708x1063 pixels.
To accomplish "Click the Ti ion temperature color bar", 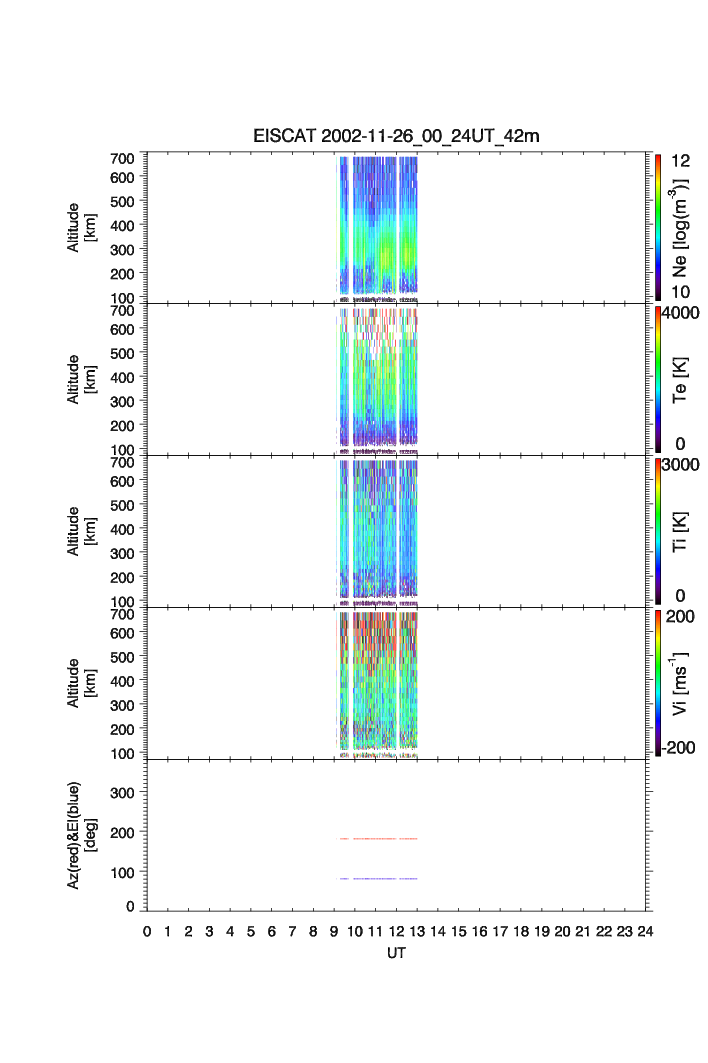I will click(x=658, y=531).
